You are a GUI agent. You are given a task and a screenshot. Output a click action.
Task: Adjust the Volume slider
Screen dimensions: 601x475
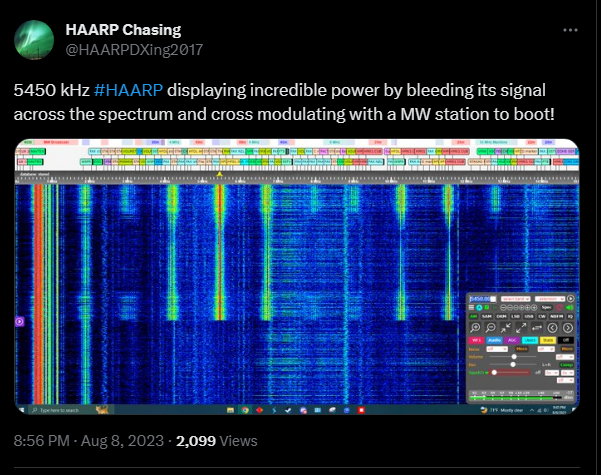click(513, 357)
